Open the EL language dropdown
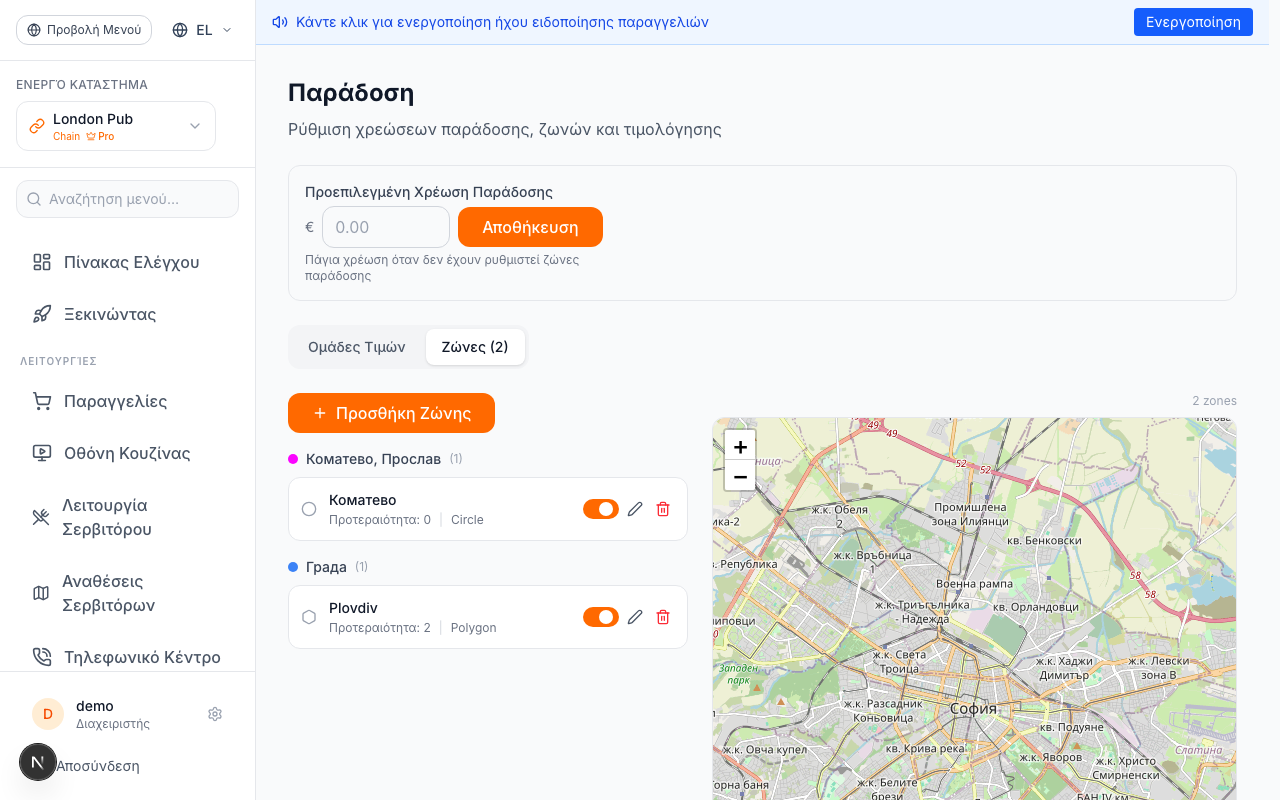The width and height of the screenshot is (1280, 800). coord(202,30)
